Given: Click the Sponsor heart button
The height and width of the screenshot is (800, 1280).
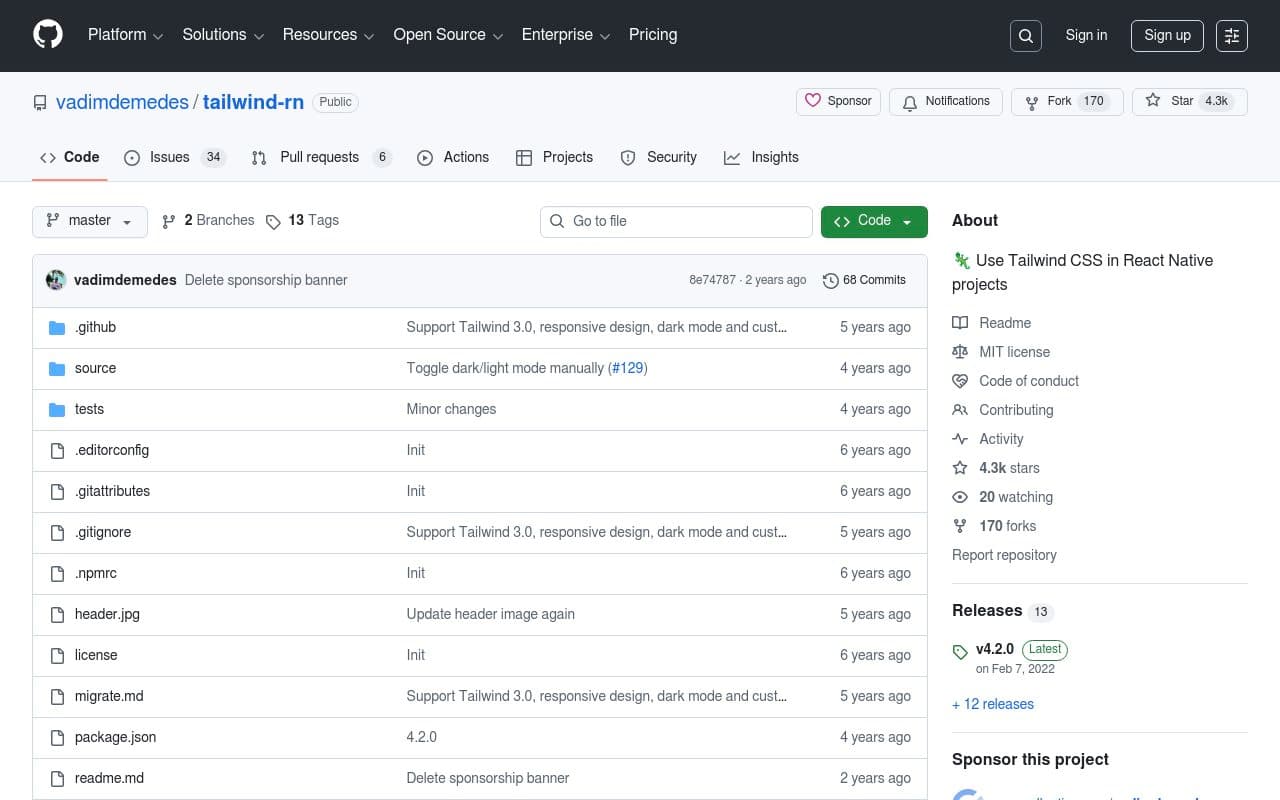Looking at the screenshot, I should tap(839, 101).
